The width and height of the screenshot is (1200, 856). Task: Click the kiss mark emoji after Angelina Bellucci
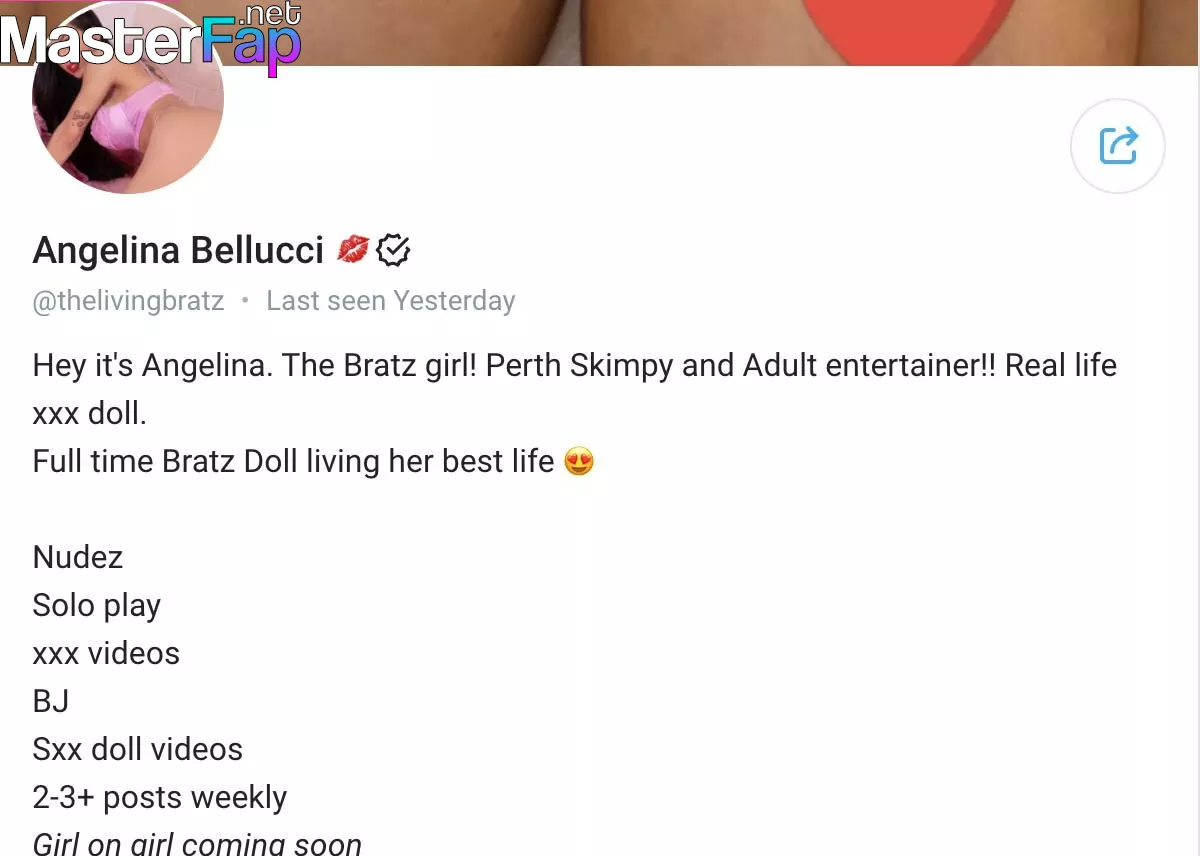[353, 250]
